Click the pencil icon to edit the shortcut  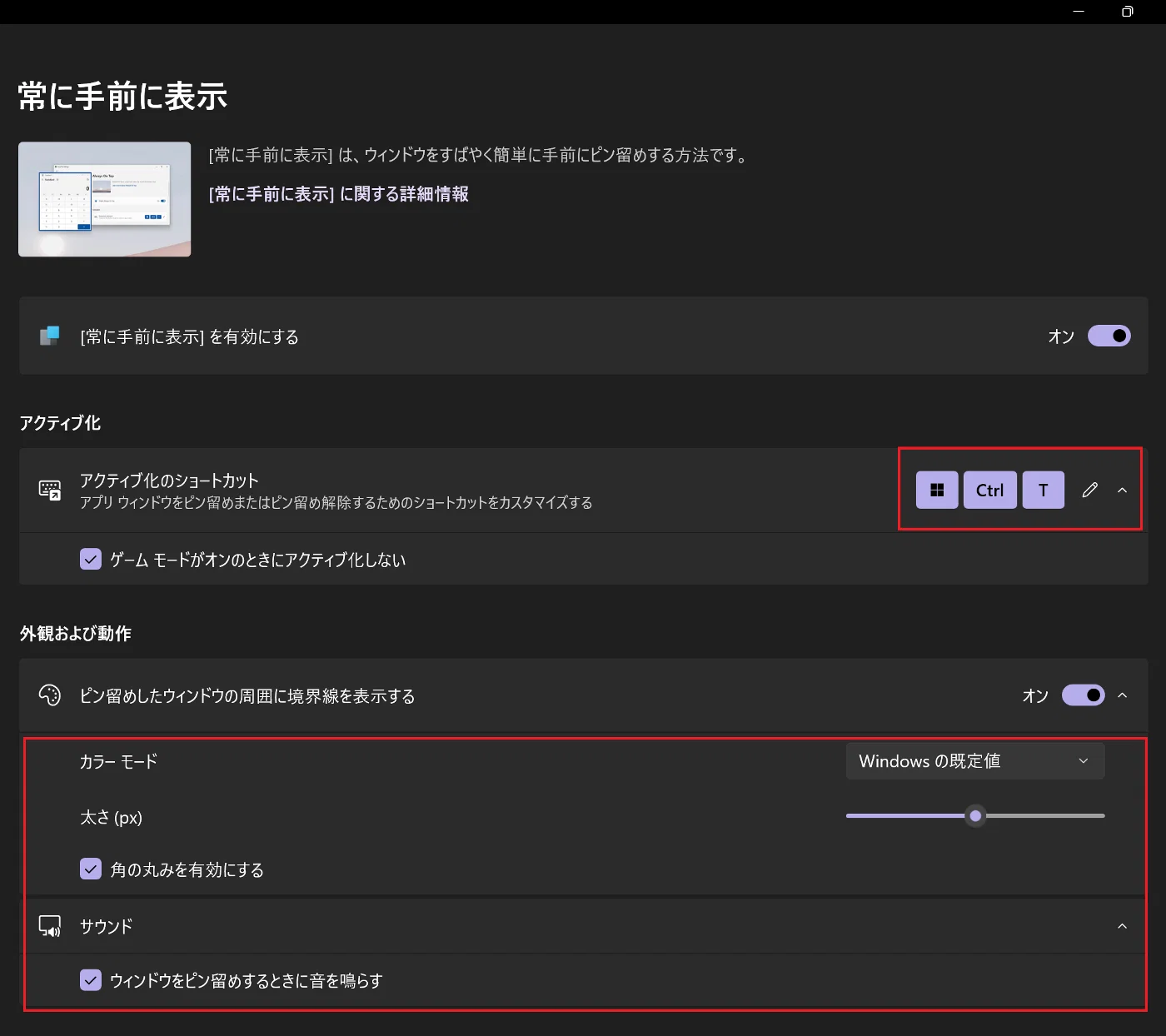pyautogui.click(x=1089, y=490)
